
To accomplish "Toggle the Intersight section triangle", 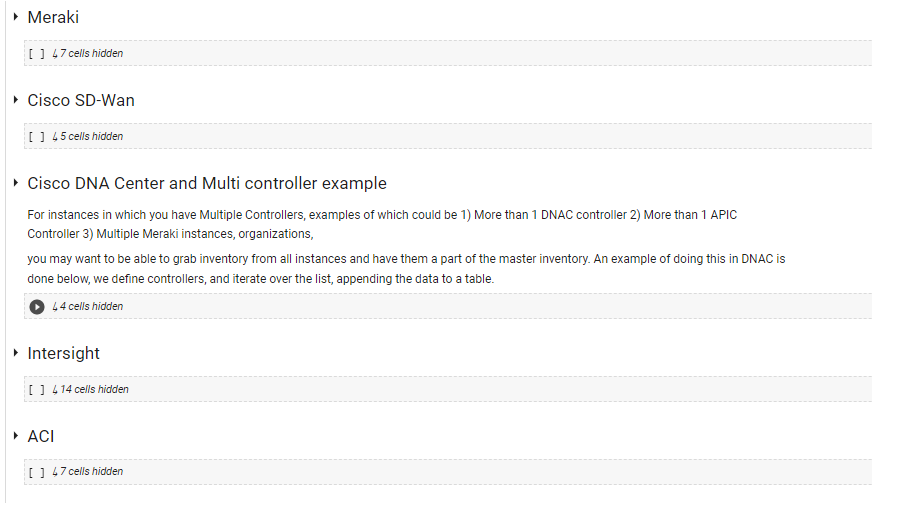I will pyautogui.click(x=16, y=353).
